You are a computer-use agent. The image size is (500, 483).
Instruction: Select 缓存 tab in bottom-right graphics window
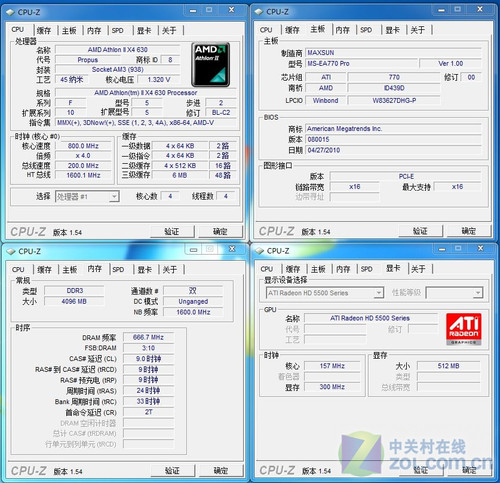293,269
